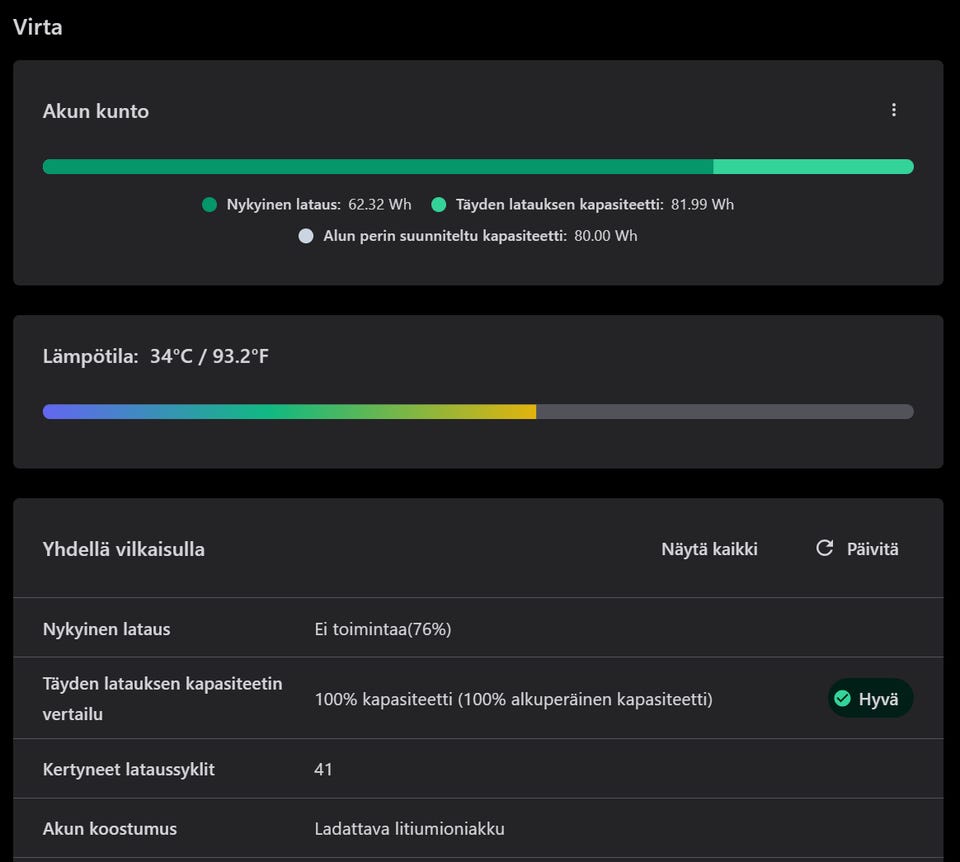
Task: Click the light green end of battery bar
Action: coord(812,167)
